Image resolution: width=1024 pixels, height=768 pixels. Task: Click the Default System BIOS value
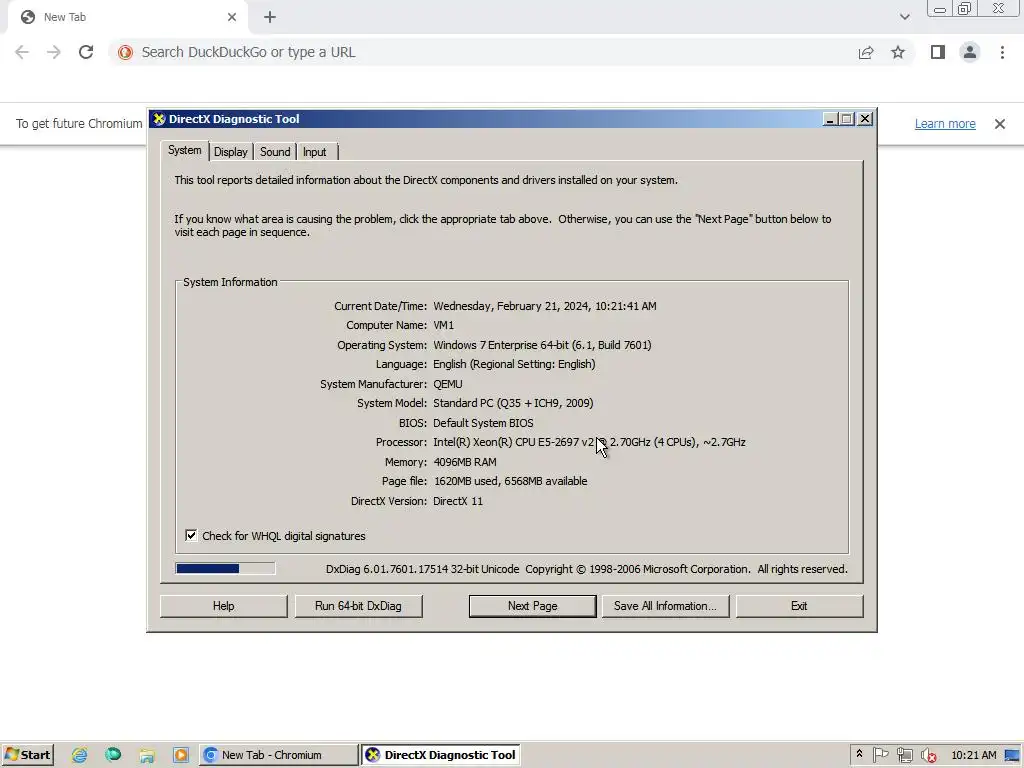coord(483,423)
